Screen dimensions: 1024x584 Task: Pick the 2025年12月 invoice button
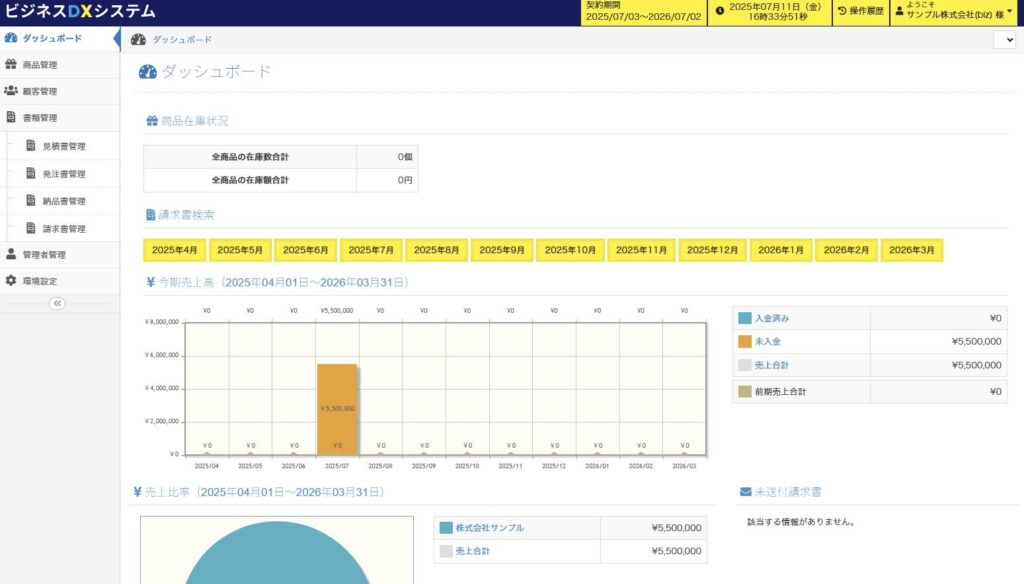(x=712, y=250)
